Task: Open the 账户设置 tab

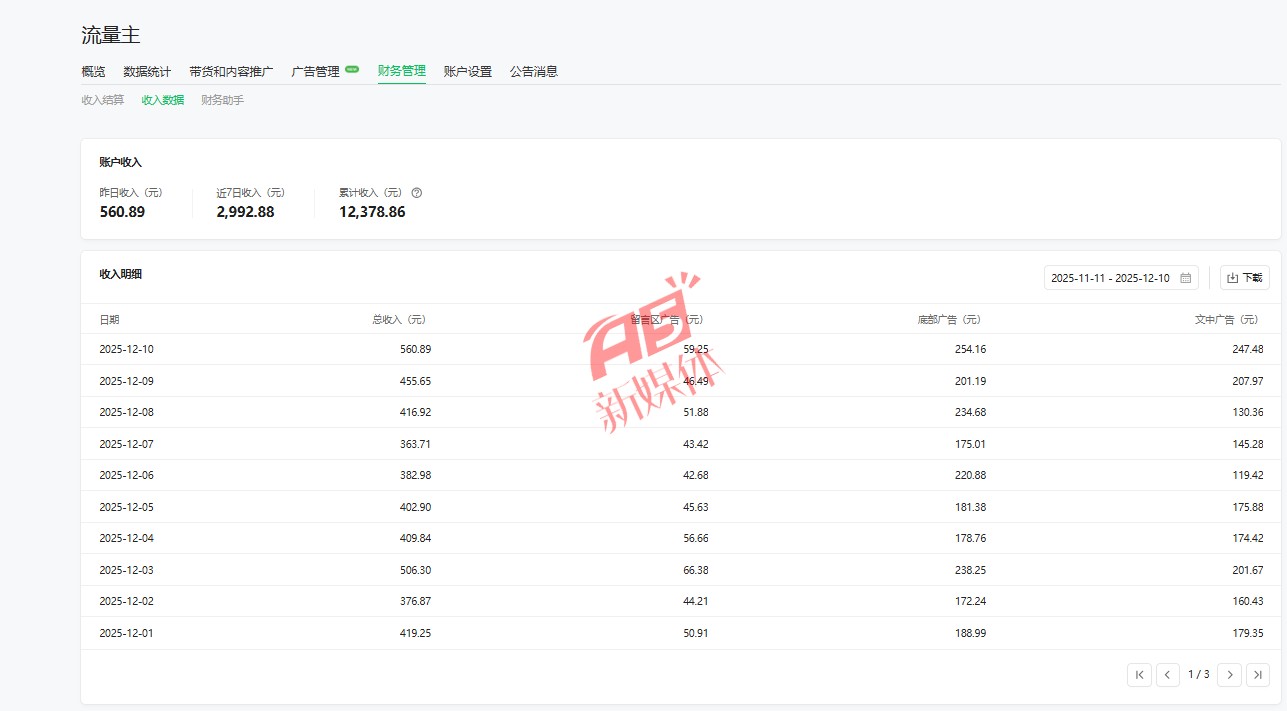Action: [x=467, y=72]
